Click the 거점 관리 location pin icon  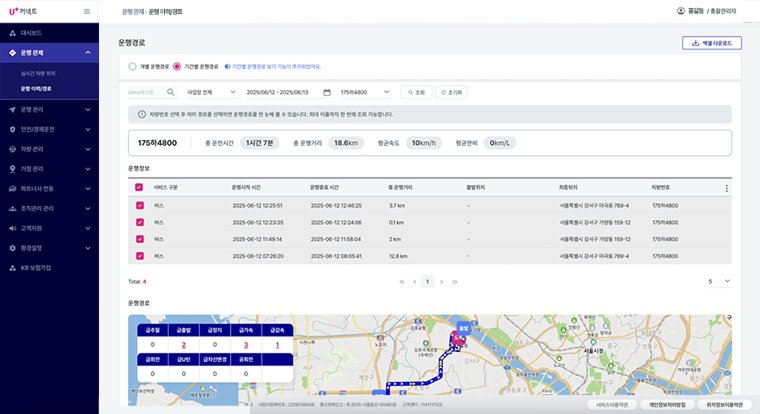[x=13, y=169]
